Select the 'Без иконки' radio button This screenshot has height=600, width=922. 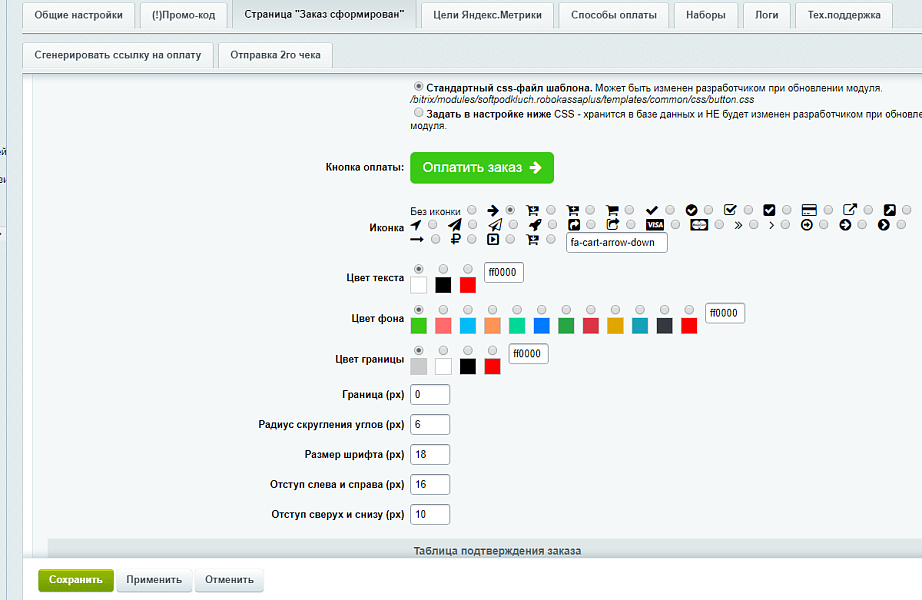pos(472,210)
